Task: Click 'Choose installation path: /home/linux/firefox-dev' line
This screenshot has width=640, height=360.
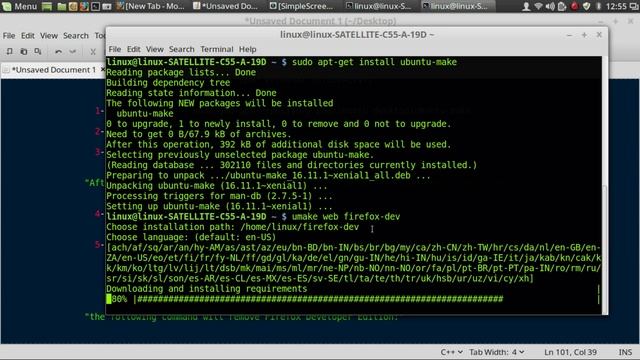Action: point(233,227)
